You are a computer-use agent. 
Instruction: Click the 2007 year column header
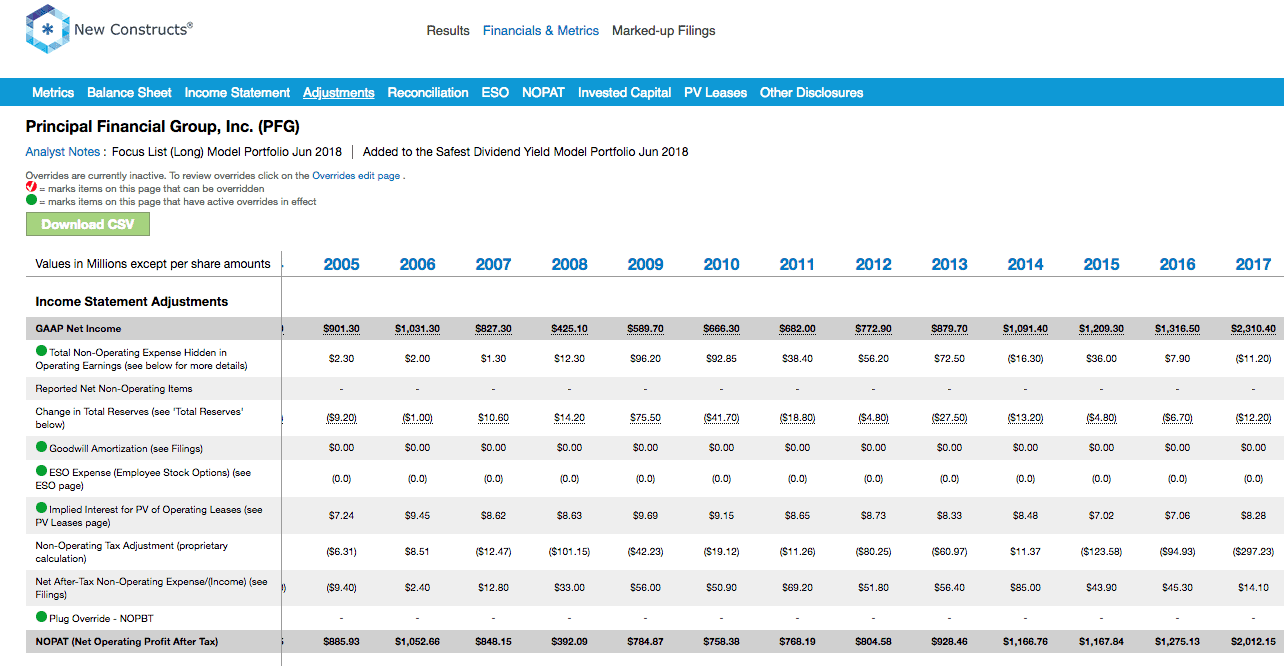click(493, 264)
